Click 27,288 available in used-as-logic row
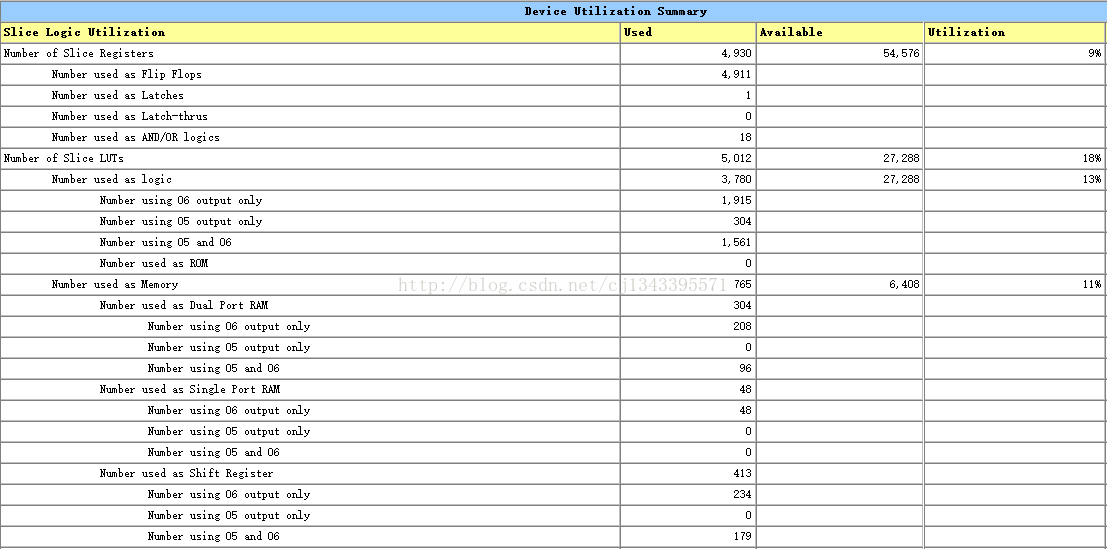The image size is (1107, 549). pyautogui.click(x=902, y=179)
